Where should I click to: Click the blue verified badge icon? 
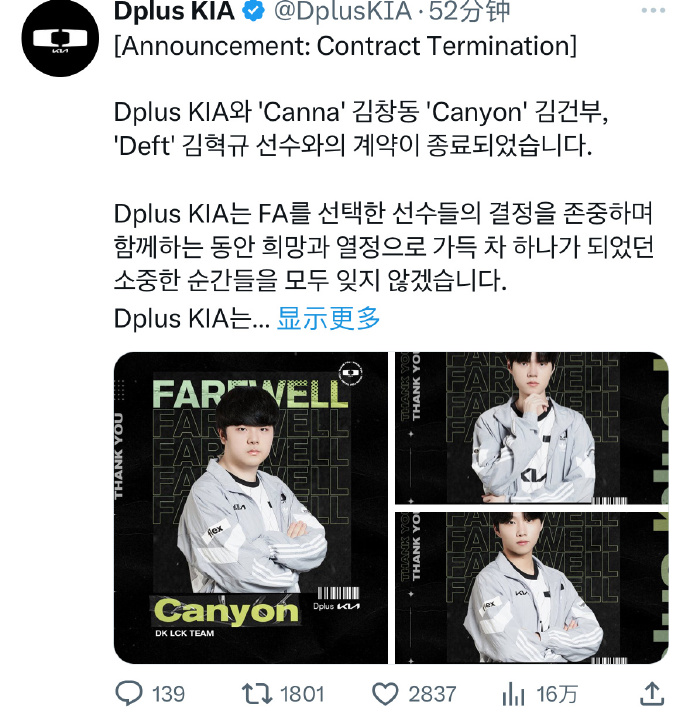pos(254,11)
